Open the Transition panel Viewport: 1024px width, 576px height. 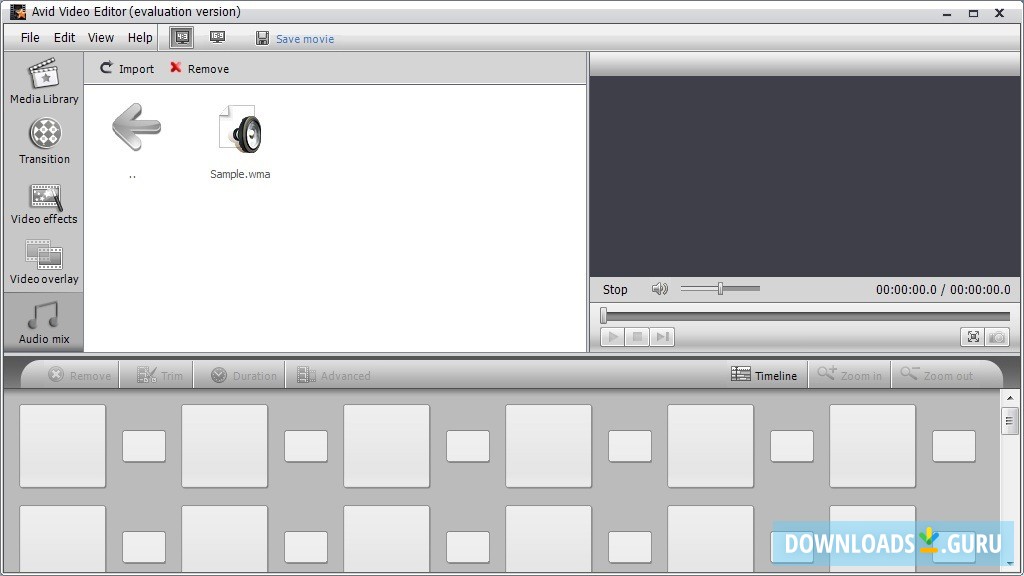(x=44, y=141)
